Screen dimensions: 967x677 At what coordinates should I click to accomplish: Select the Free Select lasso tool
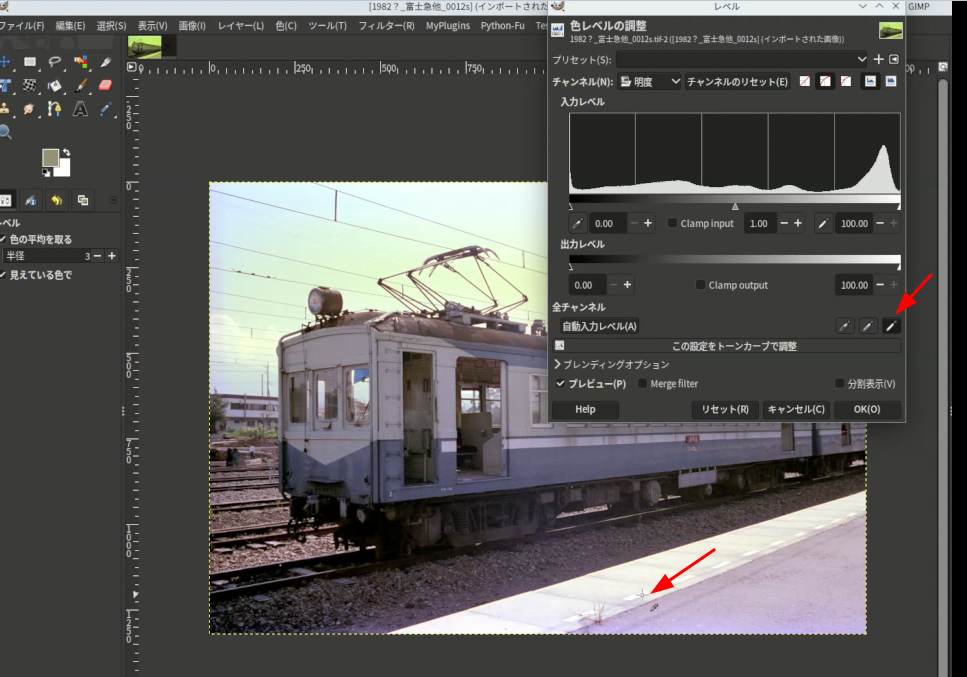(55, 62)
